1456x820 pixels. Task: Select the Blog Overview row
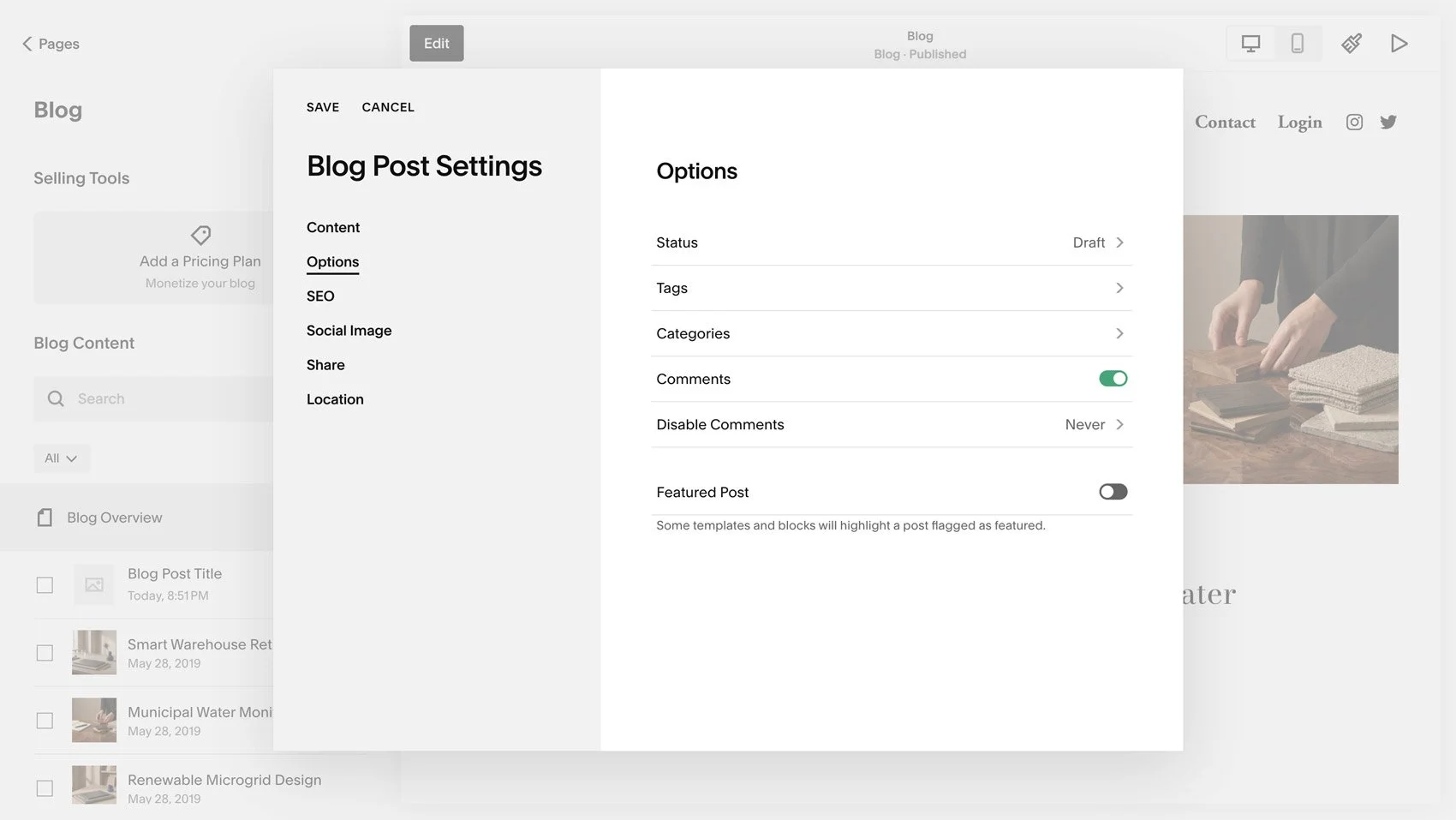pyautogui.click(x=137, y=518)
